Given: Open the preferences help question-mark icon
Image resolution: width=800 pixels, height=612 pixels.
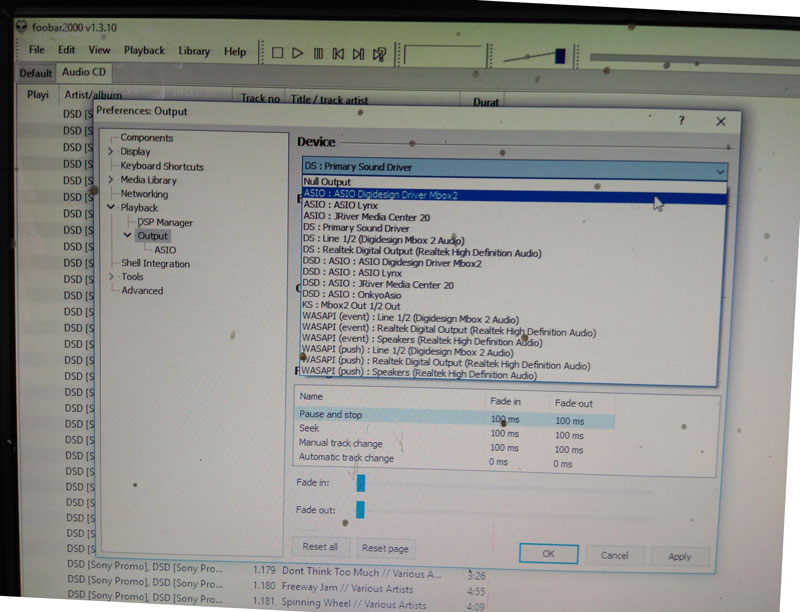Looking at the screenshot, I should pyautogui.click(x=682, y=120).
